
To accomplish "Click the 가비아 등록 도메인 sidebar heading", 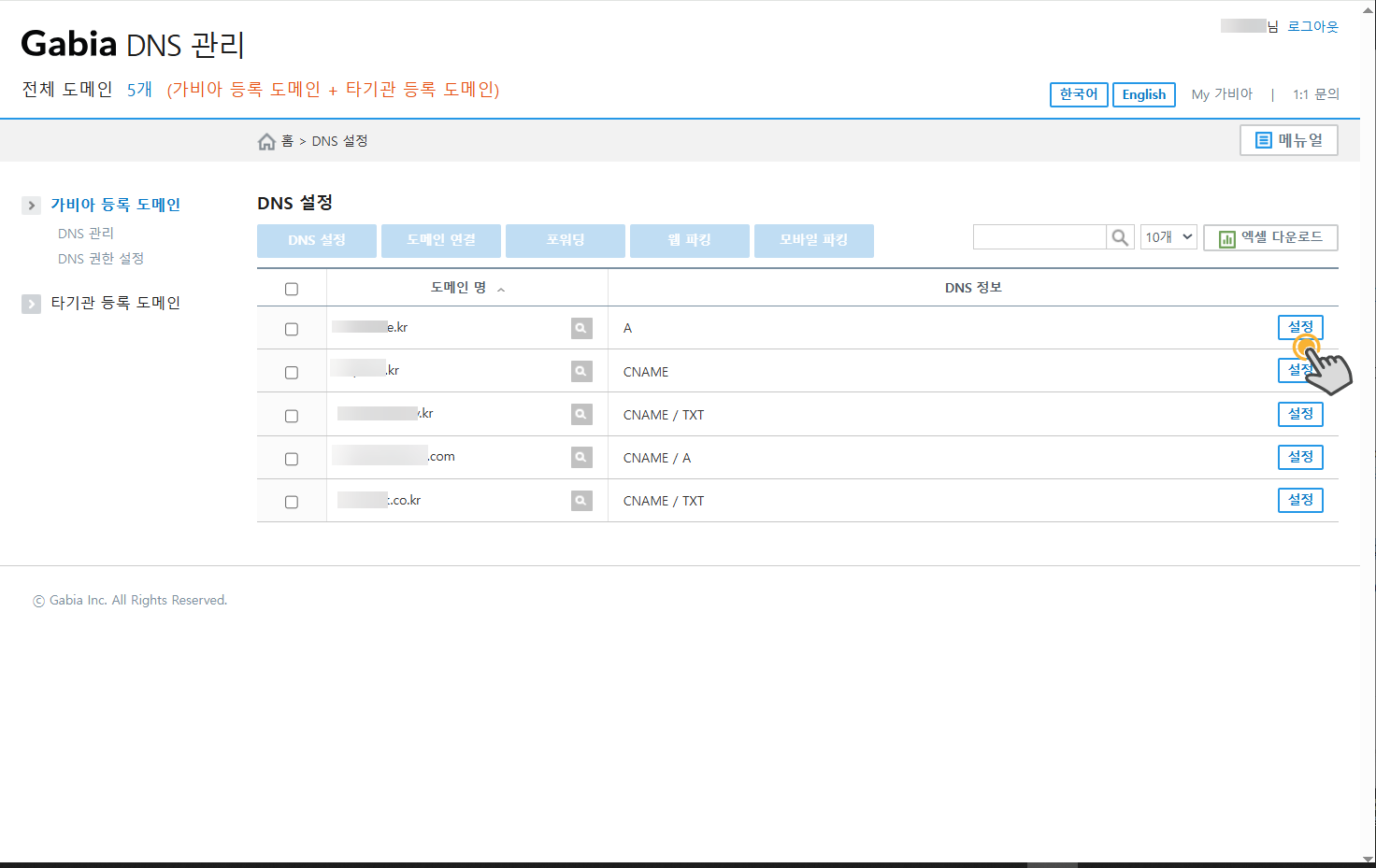I will click(x=115, y=205).
